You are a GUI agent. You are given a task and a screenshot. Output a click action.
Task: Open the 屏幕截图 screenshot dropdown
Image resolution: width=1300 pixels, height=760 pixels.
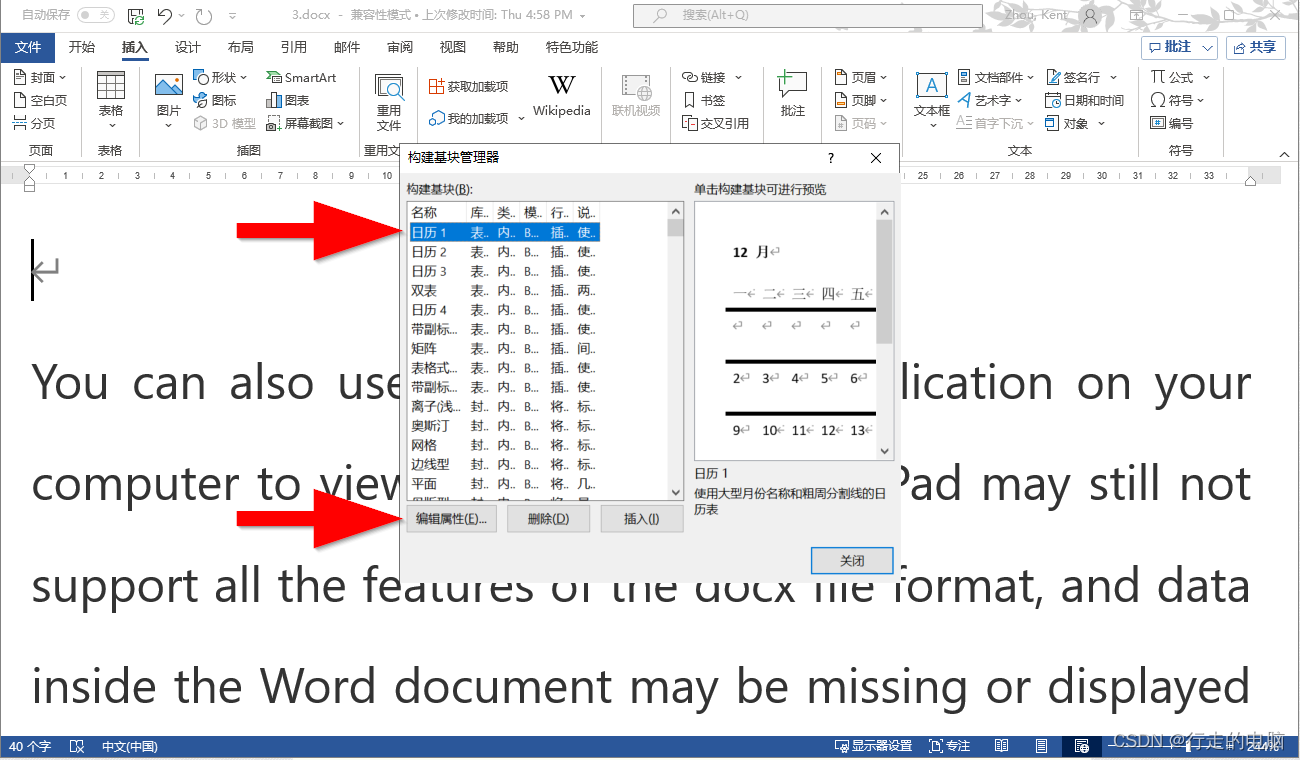point(305,123)
